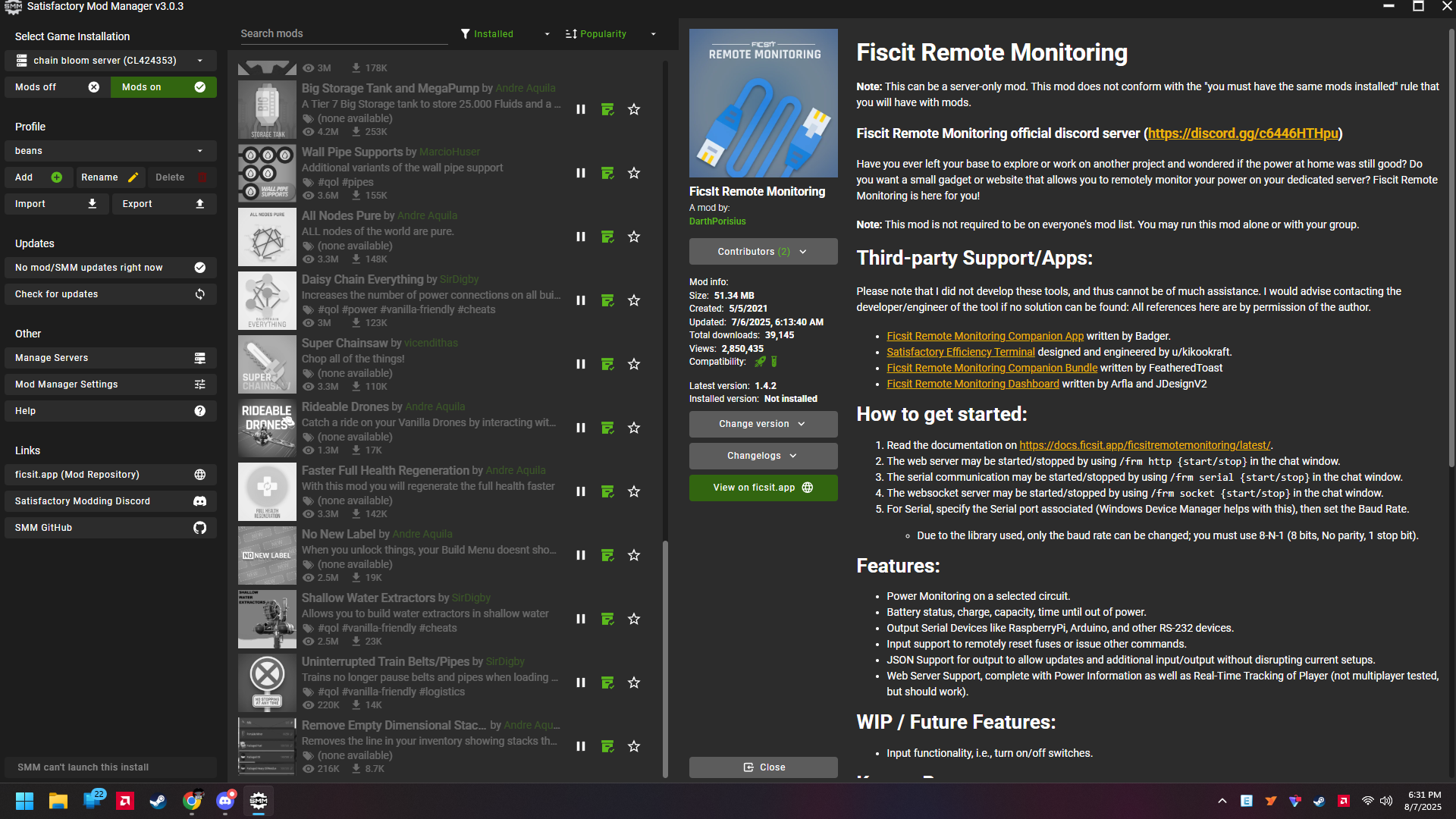Import a profile
The image size is (1456, 819).
point(56,204)
